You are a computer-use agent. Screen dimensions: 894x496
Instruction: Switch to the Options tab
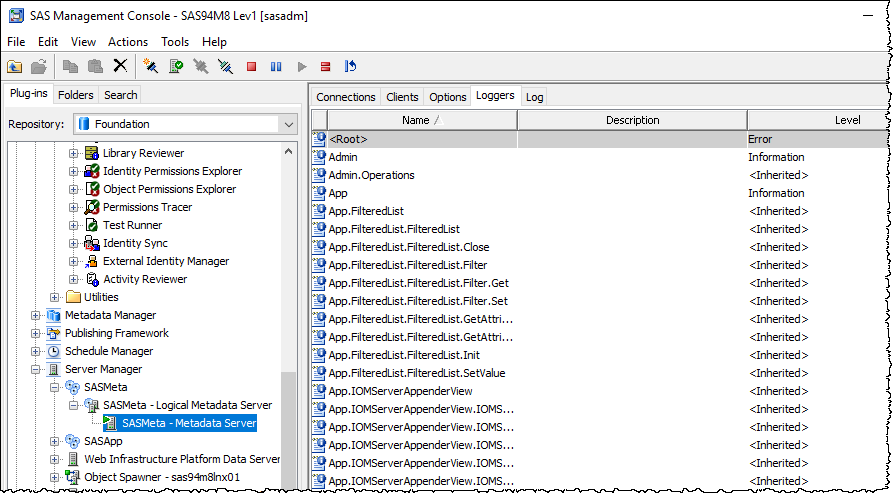[x=448, y=97]
